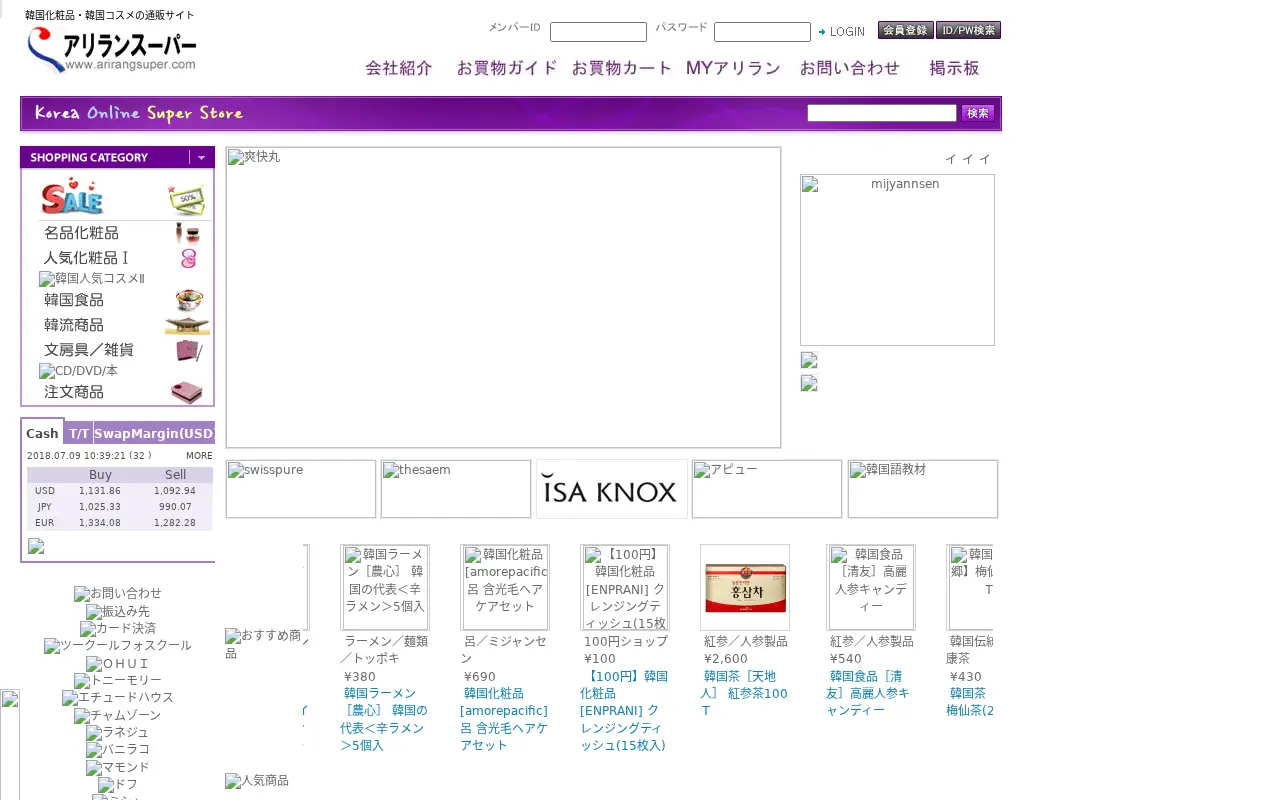1280x800 pixels.
Task: Open the 韓国ラーメン 辛ラーメン product link
Action: pyautogui.click(x=385, y=719)
